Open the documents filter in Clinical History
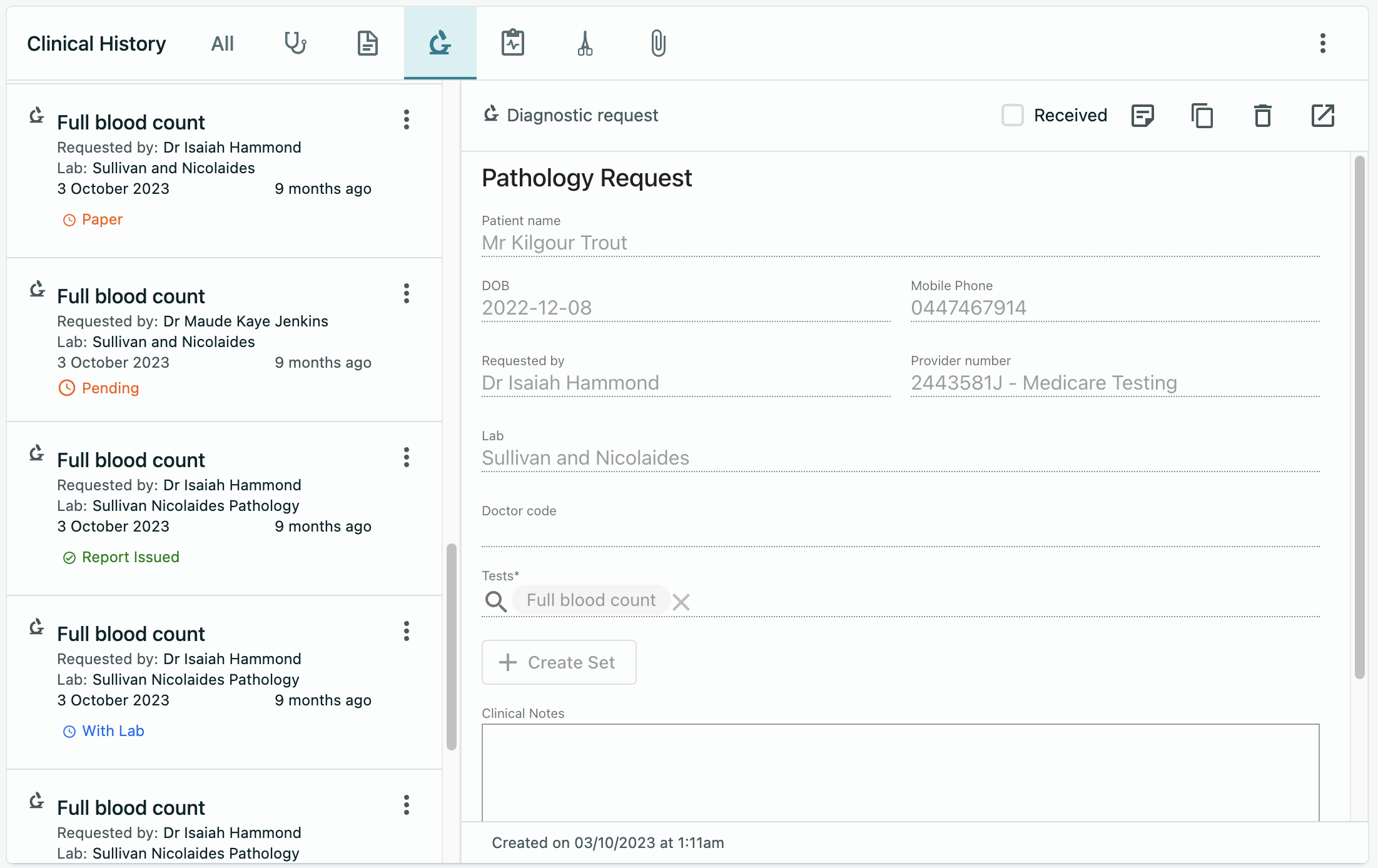The image size is (1378, 868). (367, 43)
